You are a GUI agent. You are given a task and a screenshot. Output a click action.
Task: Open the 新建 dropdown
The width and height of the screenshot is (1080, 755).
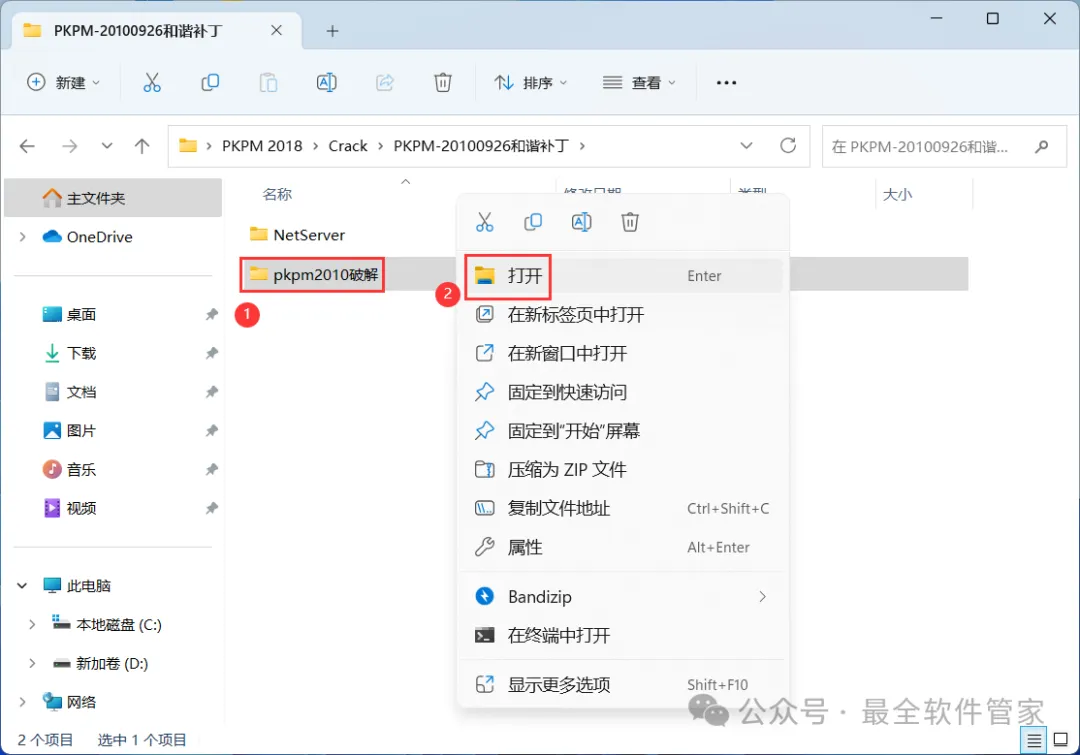pos(63,83)
